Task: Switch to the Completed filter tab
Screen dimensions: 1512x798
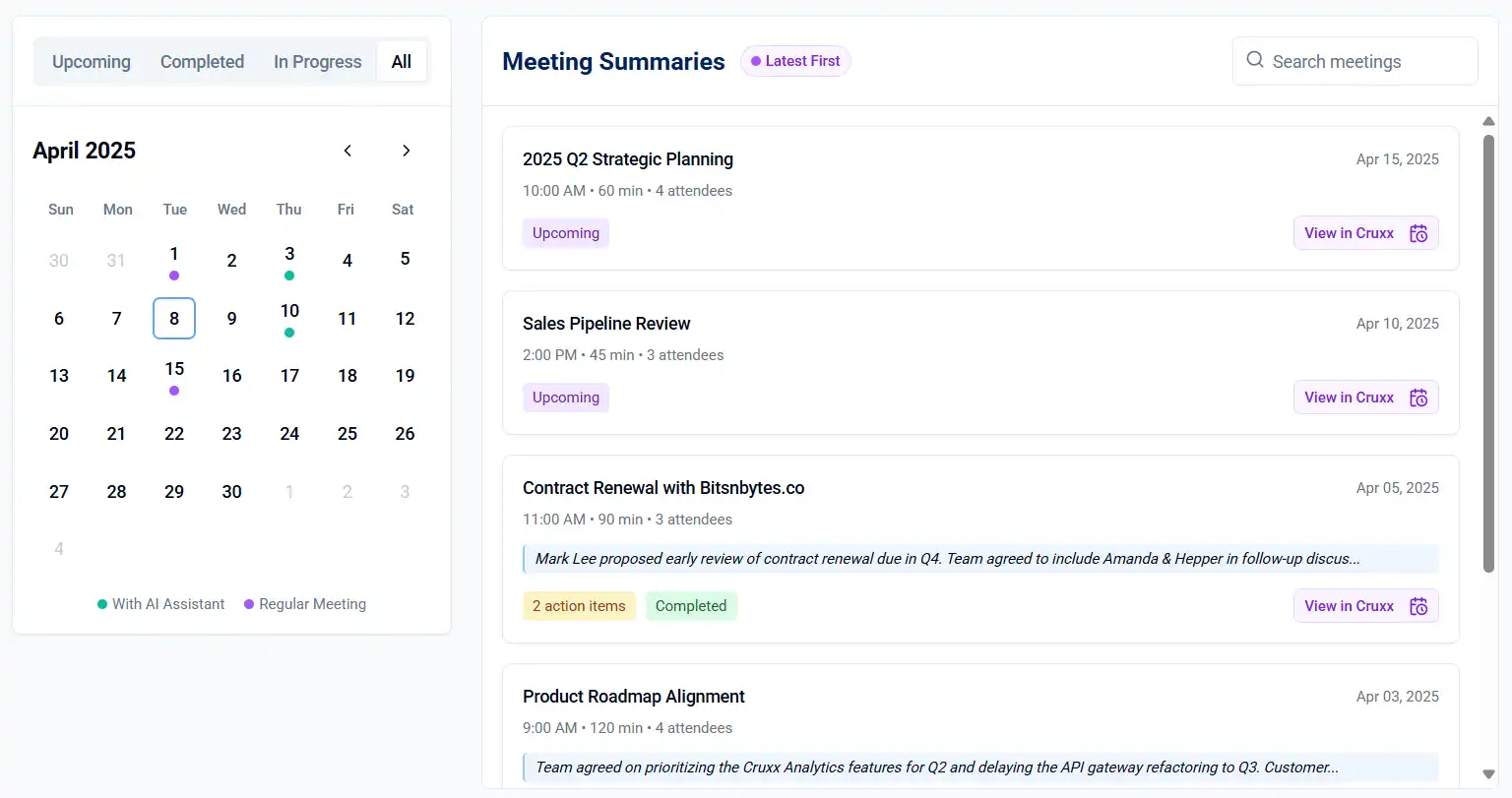Action: pos(202,62)
